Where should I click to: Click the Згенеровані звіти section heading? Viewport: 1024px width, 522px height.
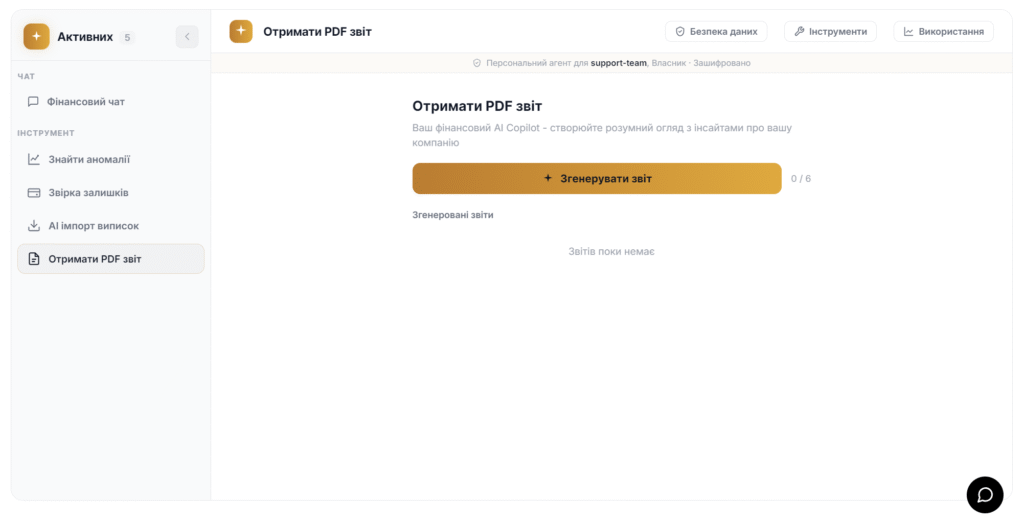click(452, 215)
